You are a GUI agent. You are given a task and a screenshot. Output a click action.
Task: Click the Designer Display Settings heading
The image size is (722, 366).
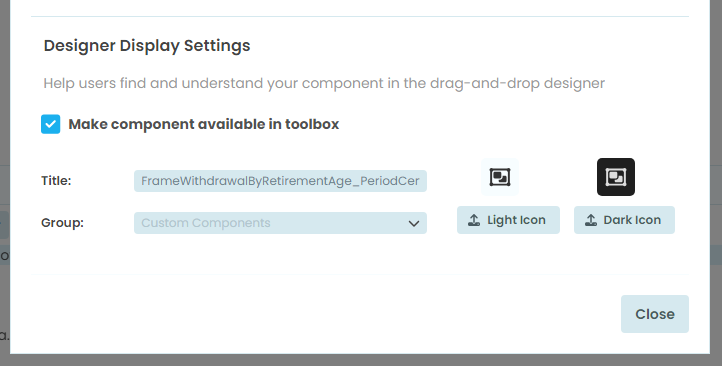coord(147,46)
